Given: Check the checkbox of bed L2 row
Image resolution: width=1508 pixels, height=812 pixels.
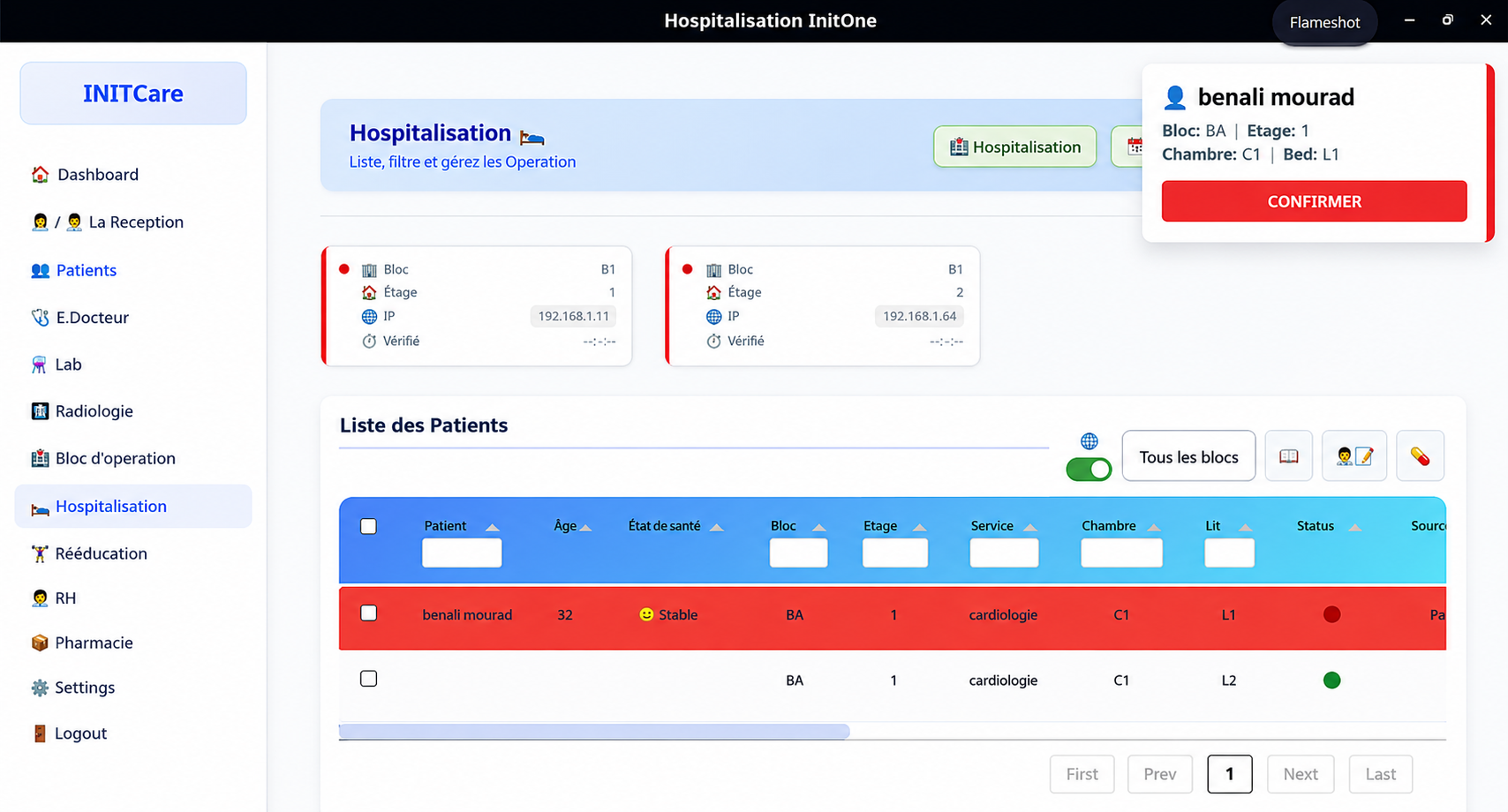Looking at the screenshot, I should coord(369,679).
